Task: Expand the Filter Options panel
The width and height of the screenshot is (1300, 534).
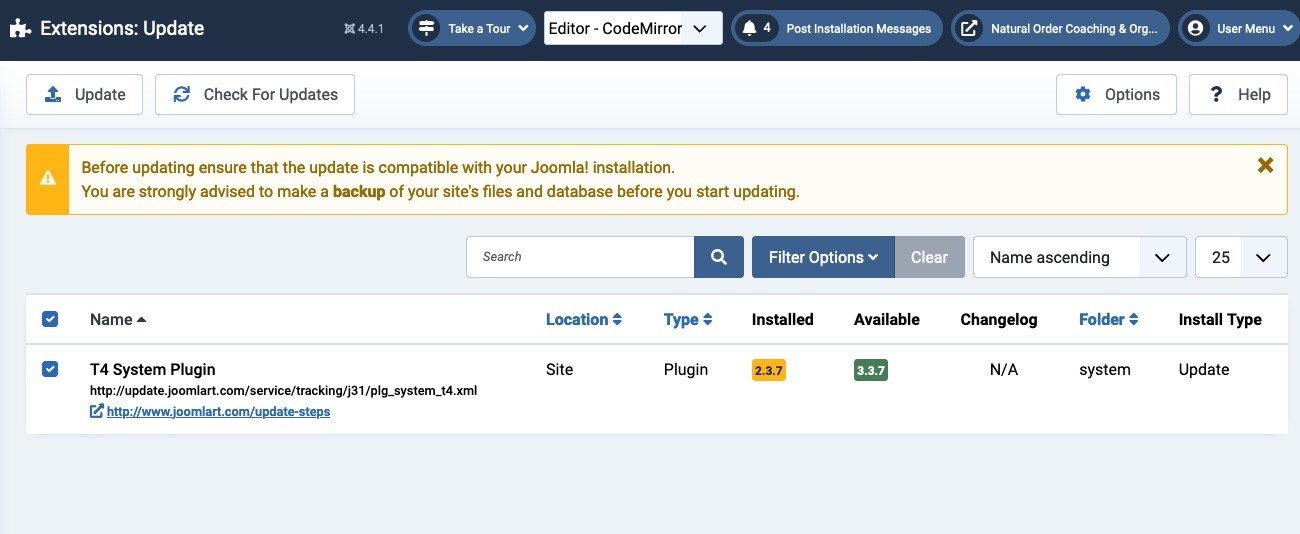Action: (823, 257)
